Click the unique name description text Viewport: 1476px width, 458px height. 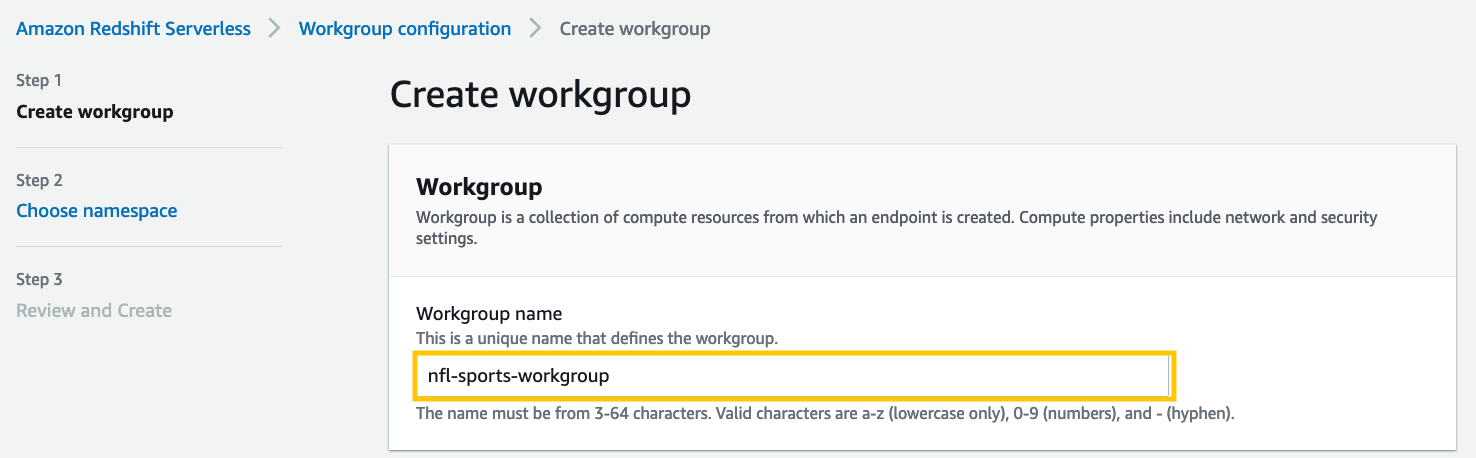[597, 339]
